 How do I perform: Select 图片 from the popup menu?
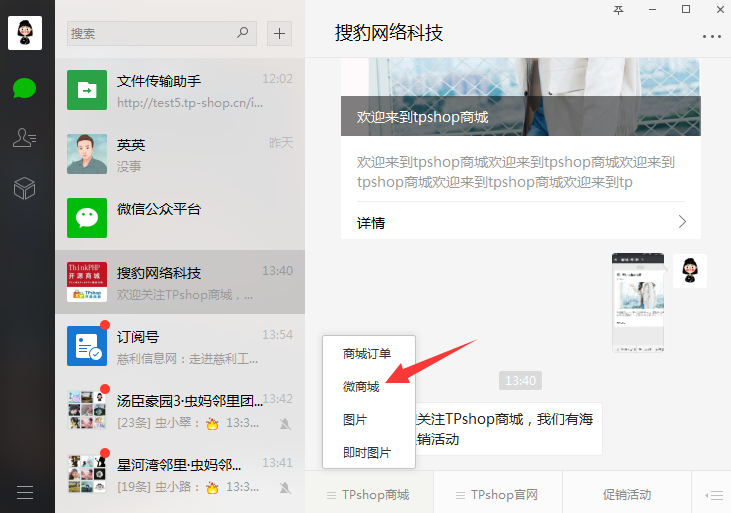355,420
